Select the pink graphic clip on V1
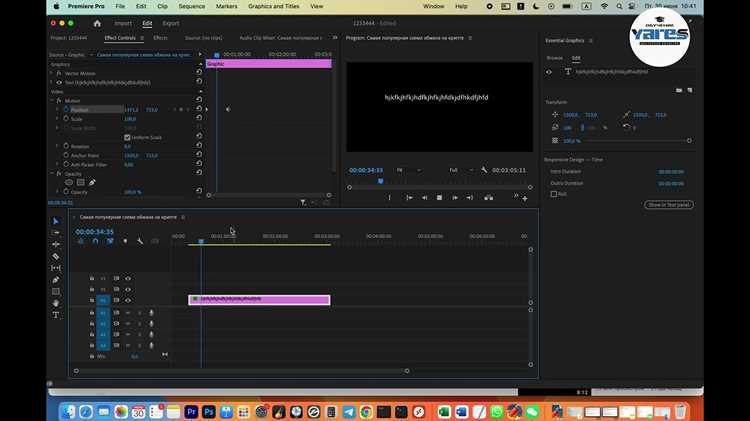 [259, 300]
